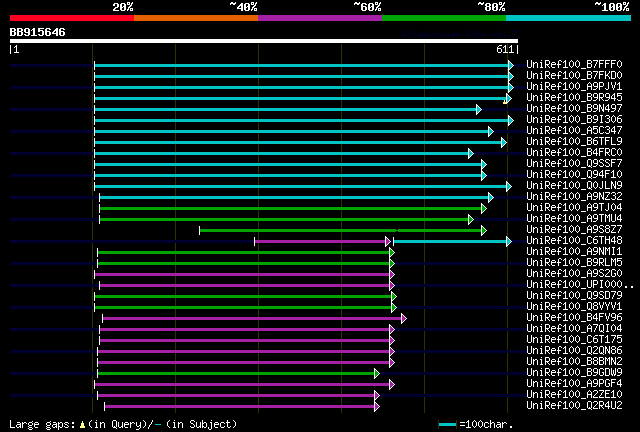
Task: Open the UniRef100_B7FFF0 hit label
Action: pyautogui.click(x=574, y=65)
